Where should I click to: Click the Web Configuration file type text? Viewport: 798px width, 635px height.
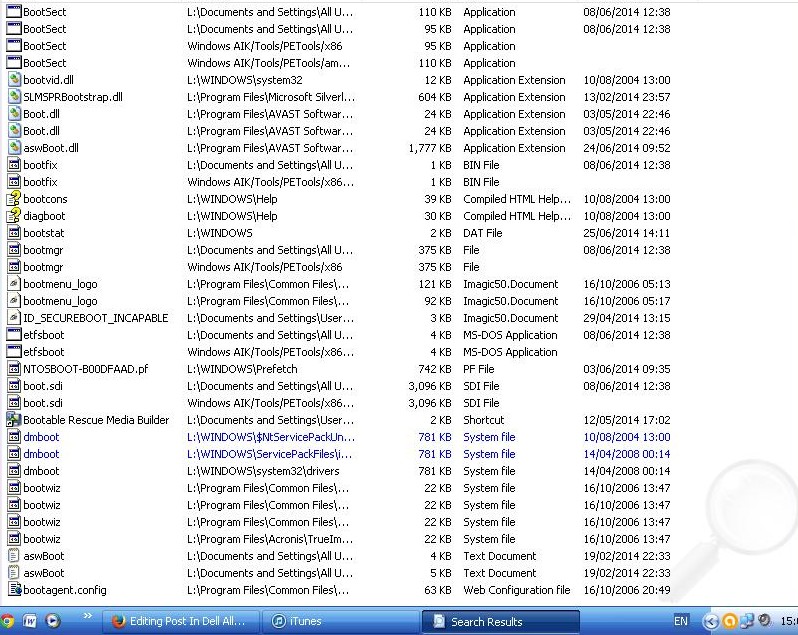tap(517, 590)
